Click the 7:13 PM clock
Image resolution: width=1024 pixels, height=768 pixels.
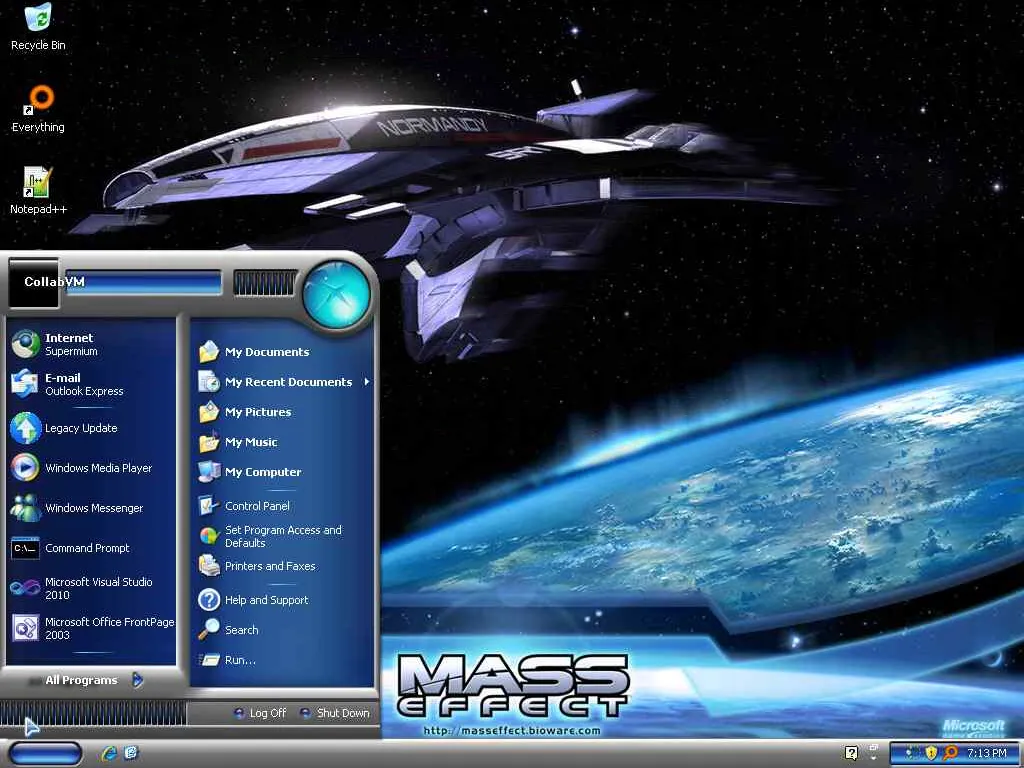click(986, 753)
